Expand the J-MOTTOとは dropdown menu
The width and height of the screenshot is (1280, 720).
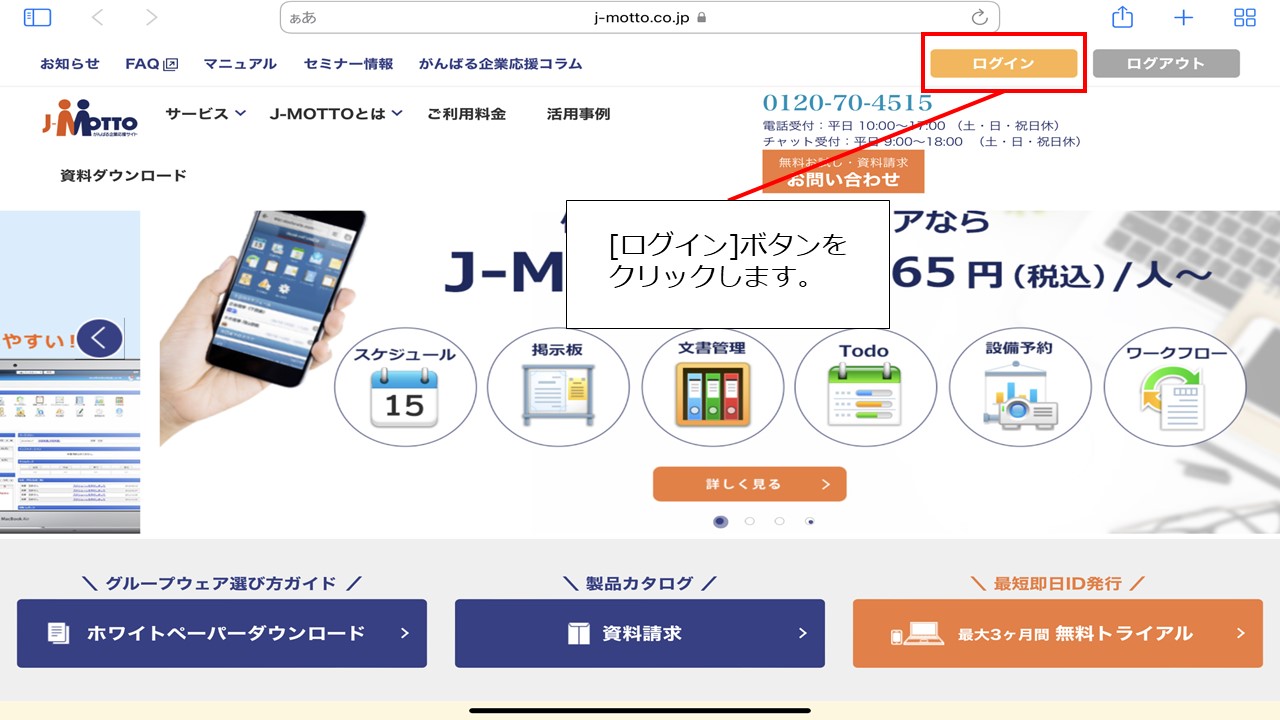coord(336,114)
